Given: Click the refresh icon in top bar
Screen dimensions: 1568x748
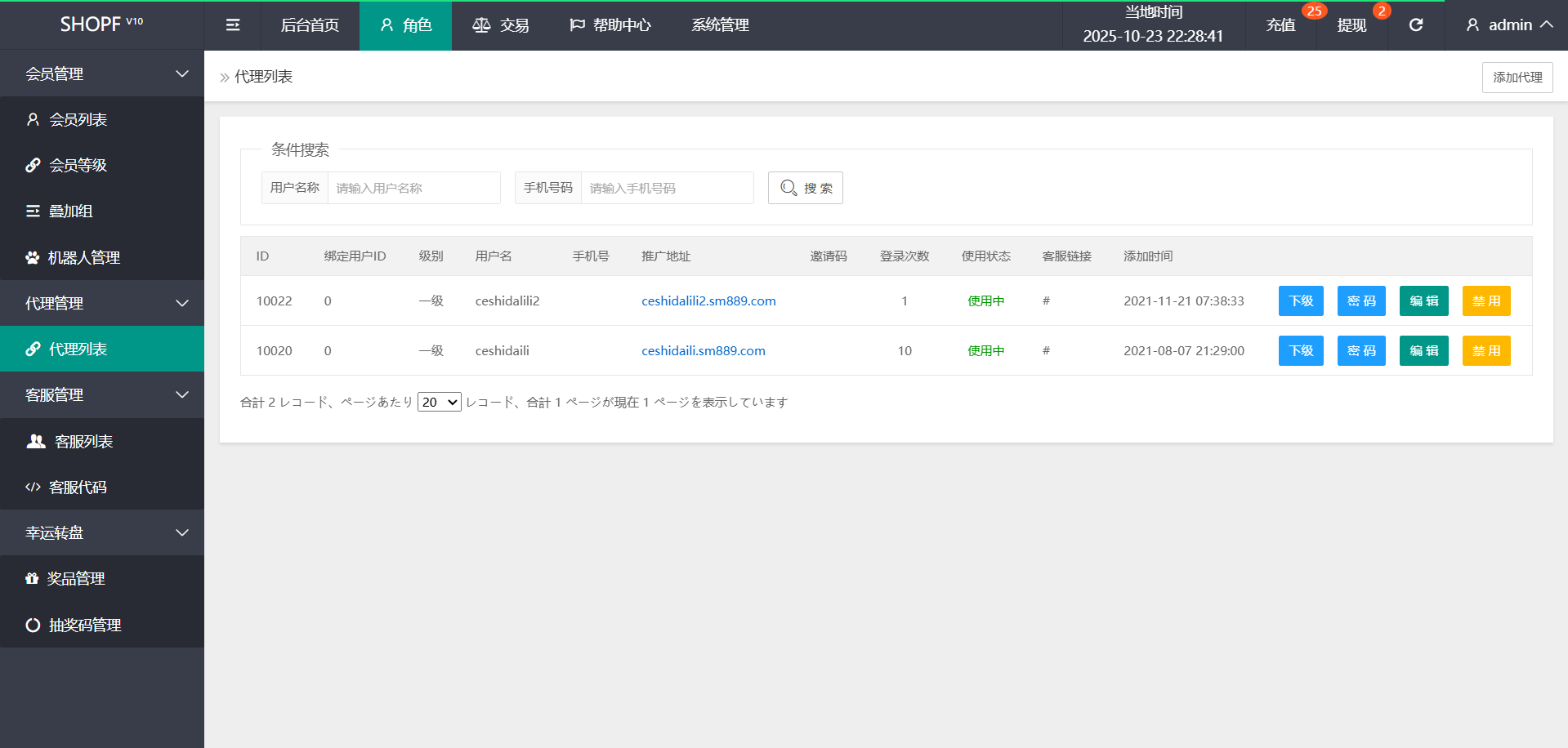Looking at the screenshot, I should [1416, 25].
